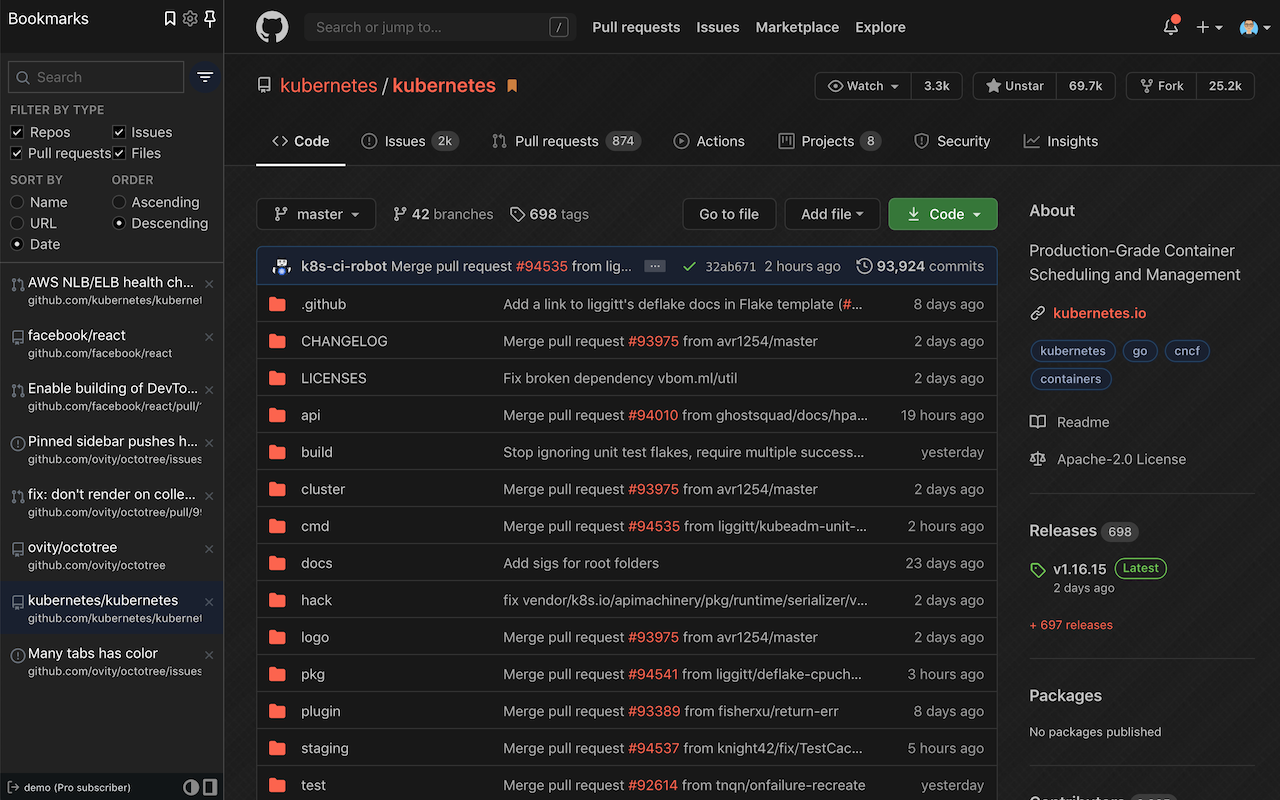Click the Search or jump to field
The height and width of the screenshot is (800, 1280).
[x=430, y=26]
